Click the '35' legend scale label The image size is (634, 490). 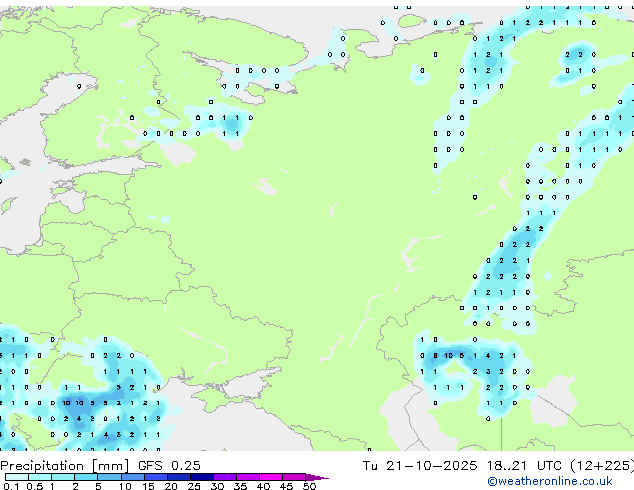pyautogui.click(x=240, y=486)
